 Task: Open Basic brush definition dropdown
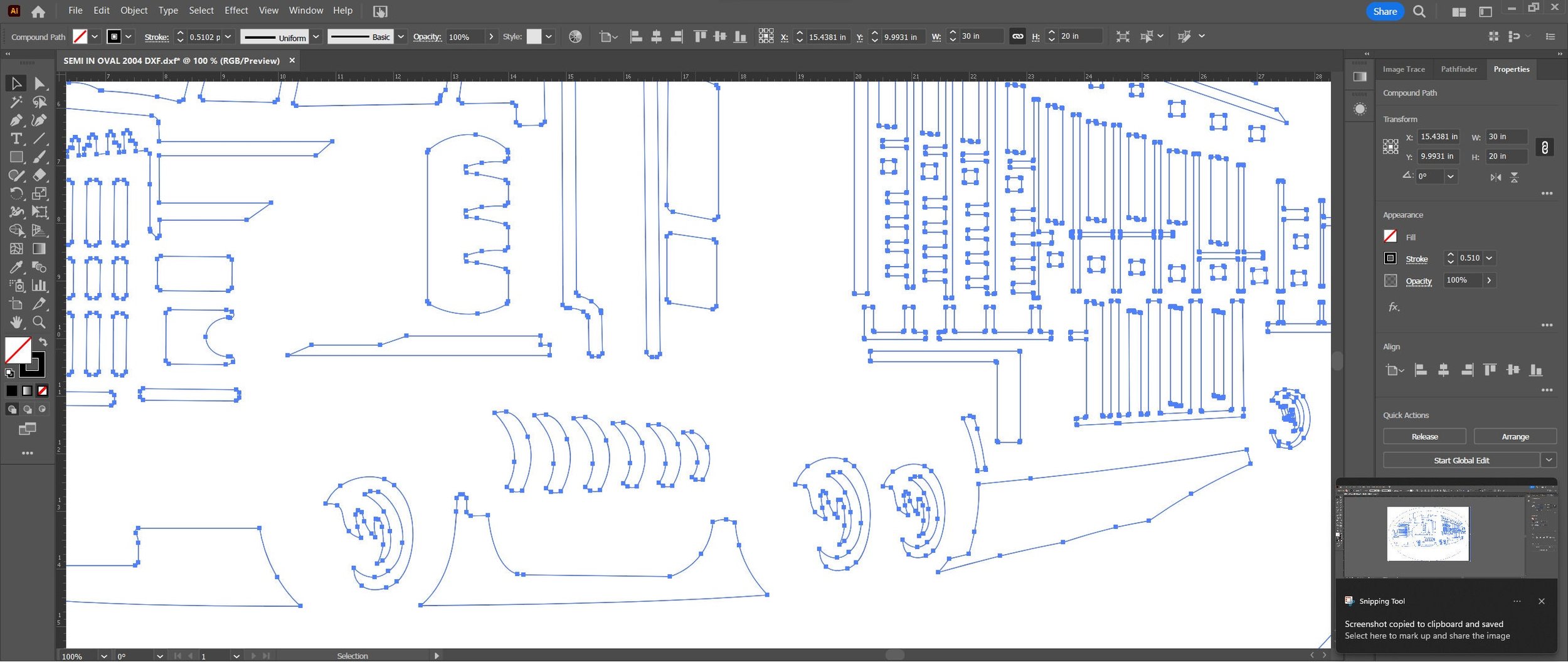(401, 37)
